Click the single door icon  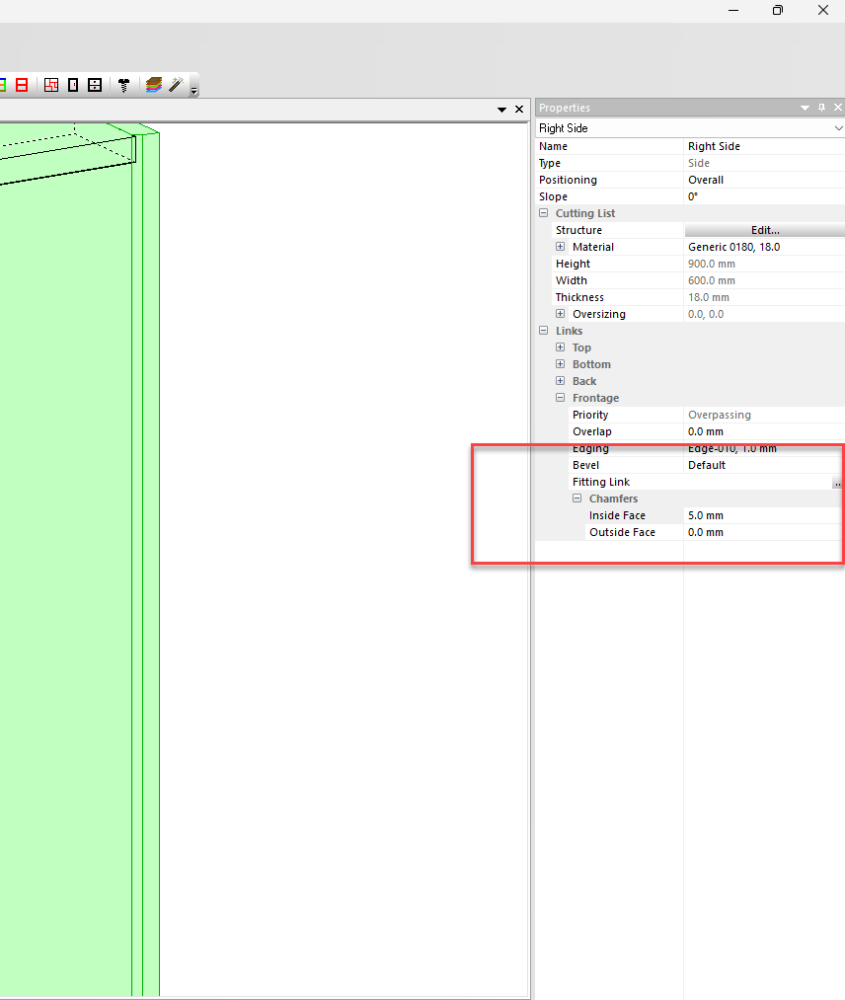pyautogui.click(x=73, y=85)
